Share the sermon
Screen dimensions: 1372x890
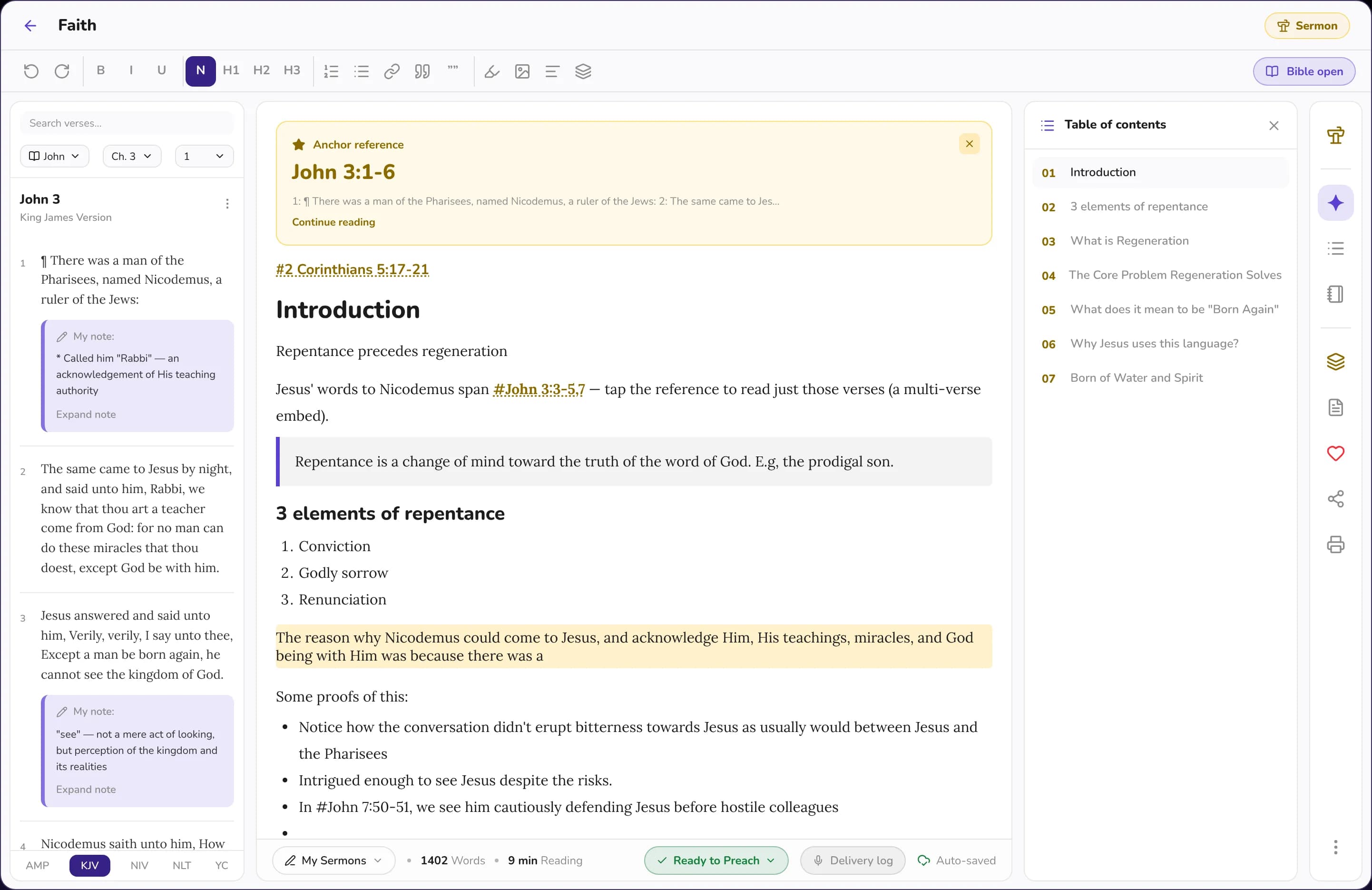point(1335,499)
